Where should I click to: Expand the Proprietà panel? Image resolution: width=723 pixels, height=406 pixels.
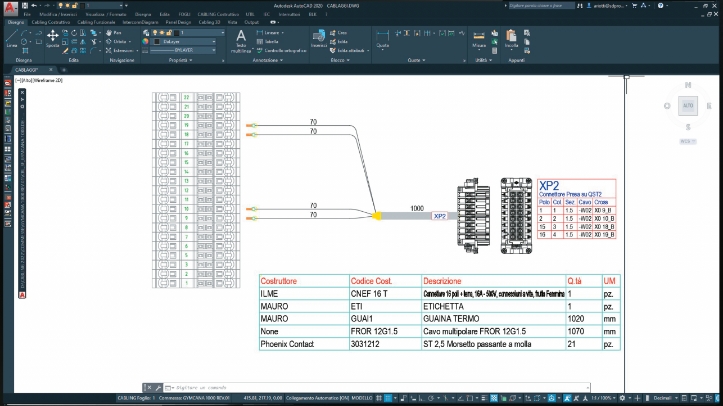click(180, 60)
